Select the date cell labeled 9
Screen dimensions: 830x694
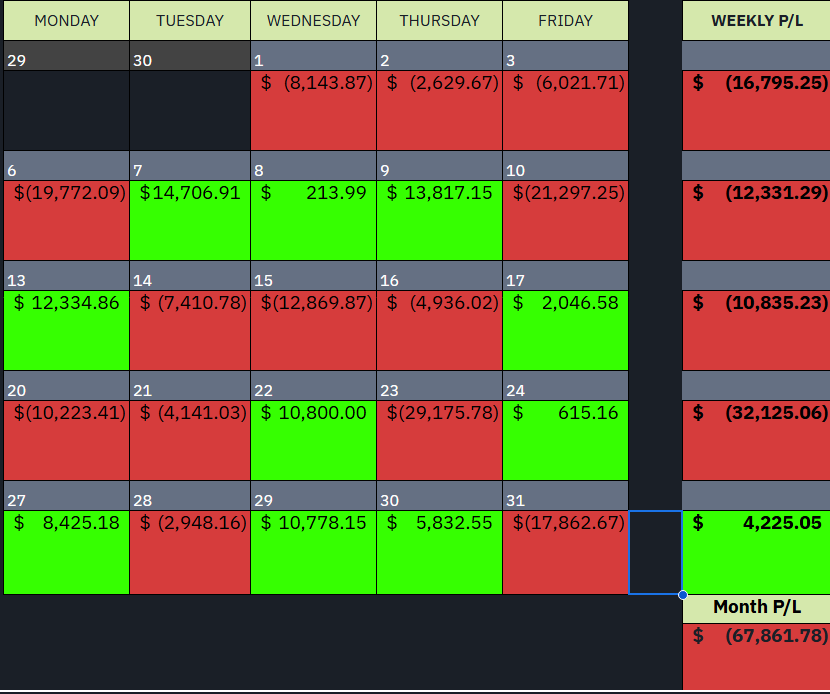click(x=439, y=166)
